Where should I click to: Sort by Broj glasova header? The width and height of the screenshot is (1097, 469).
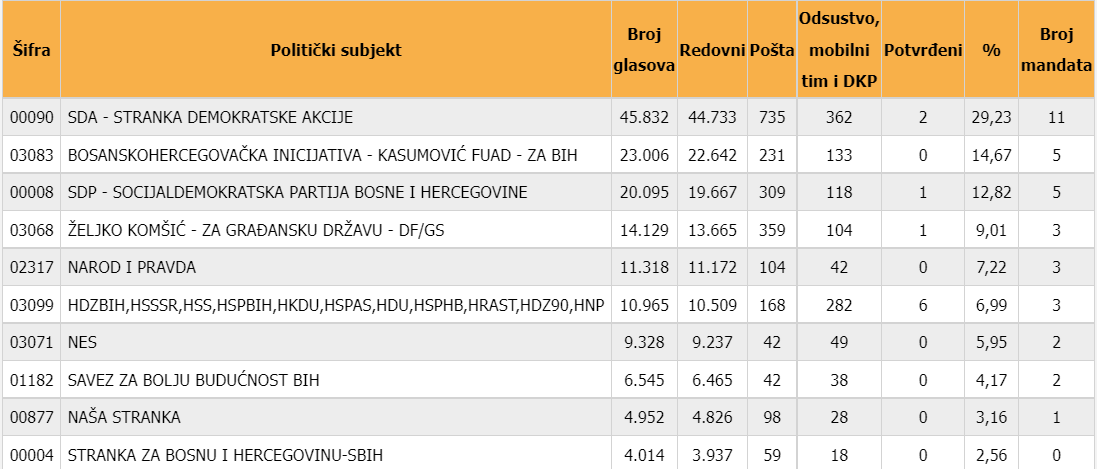(644, 49)
